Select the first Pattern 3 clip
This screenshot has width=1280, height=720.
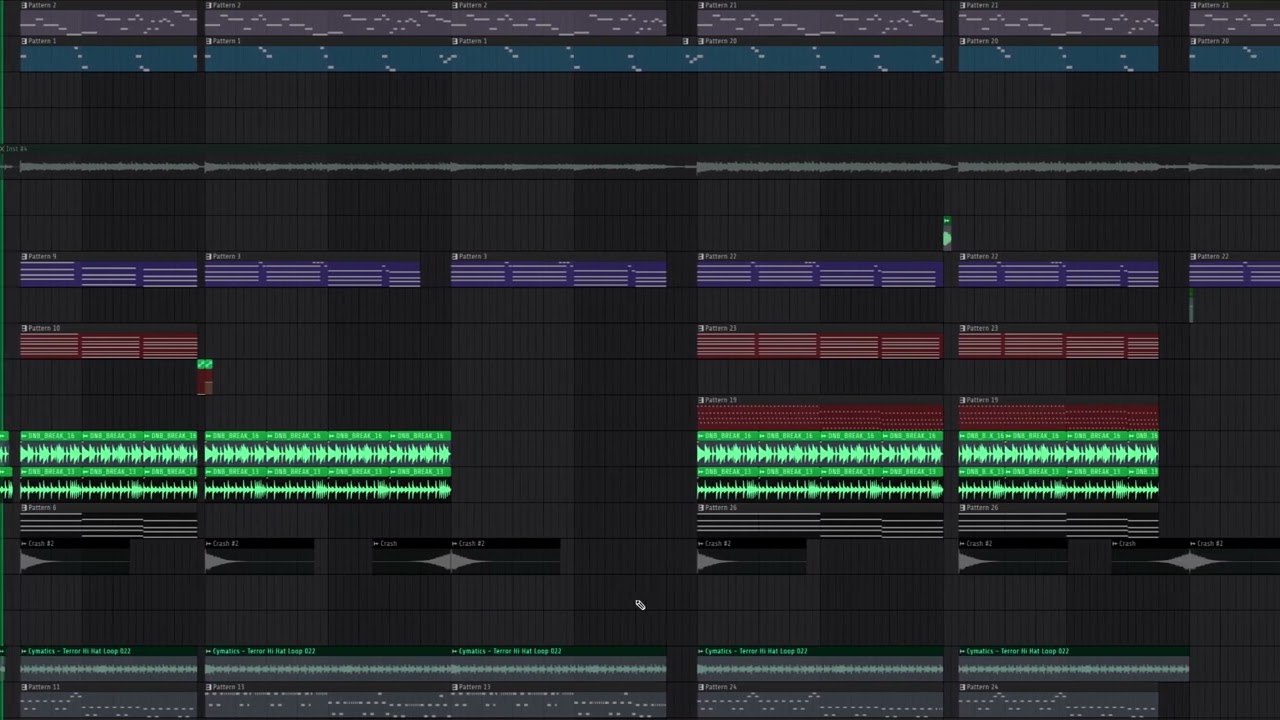[312, 270]
